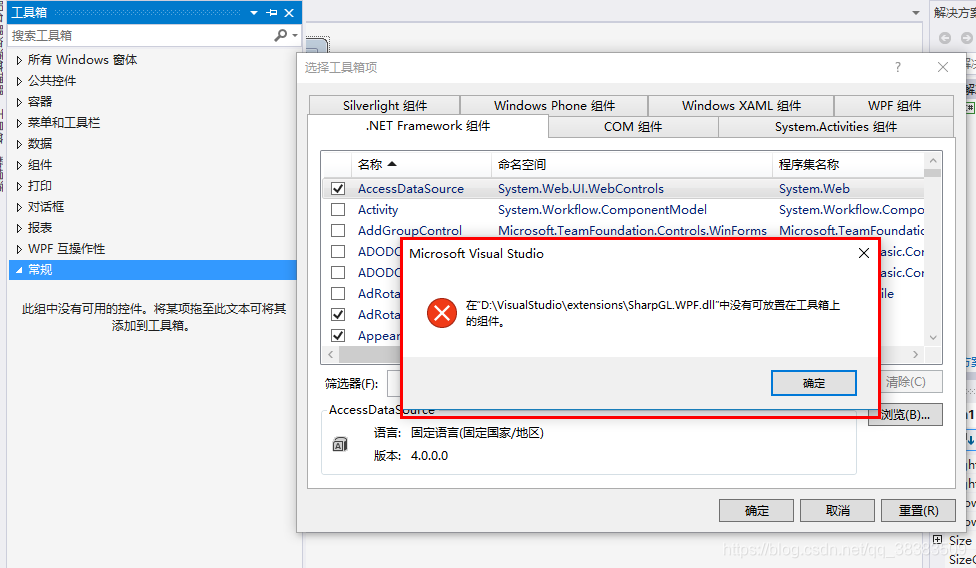Click the horizontal scrollbar right arrow
The image size is (976, 568).
(915, 355)
